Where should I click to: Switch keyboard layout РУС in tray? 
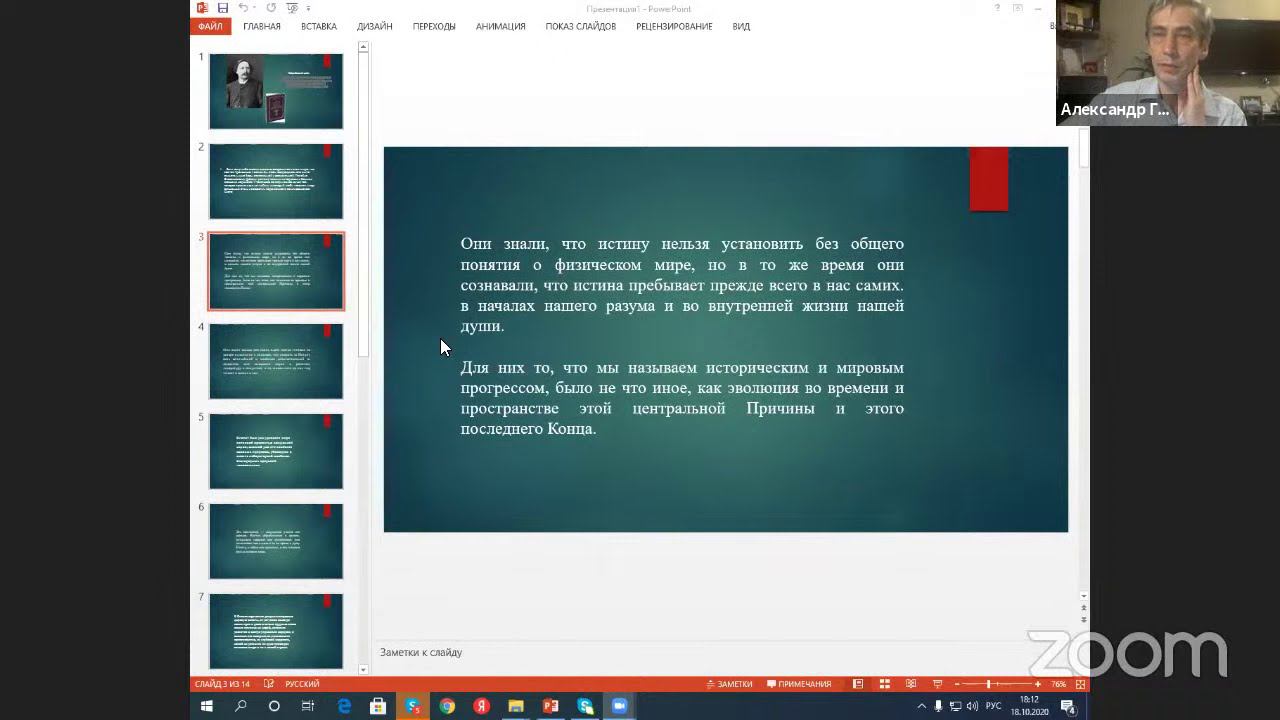coord(993,706)
